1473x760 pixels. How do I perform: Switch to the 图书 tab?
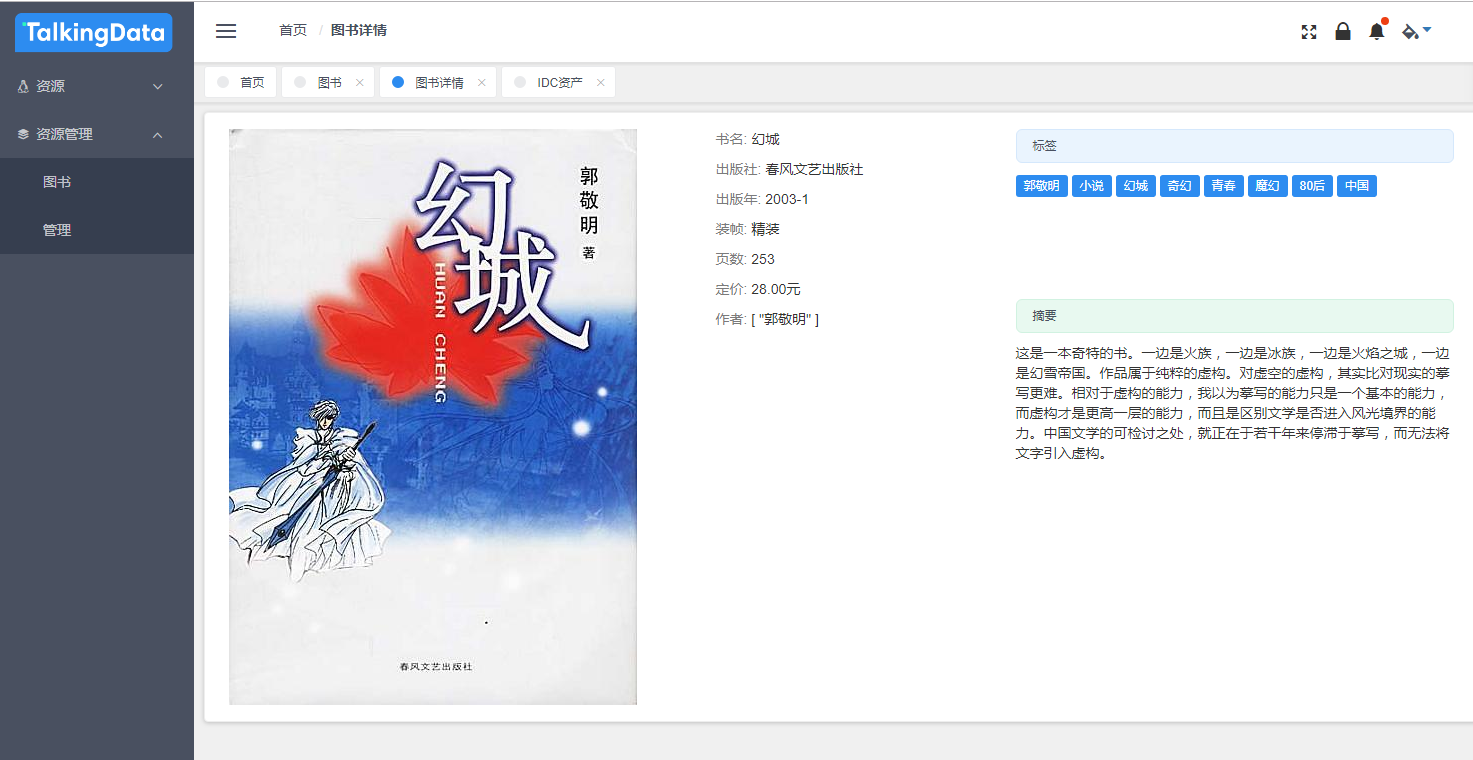point(329,83)
